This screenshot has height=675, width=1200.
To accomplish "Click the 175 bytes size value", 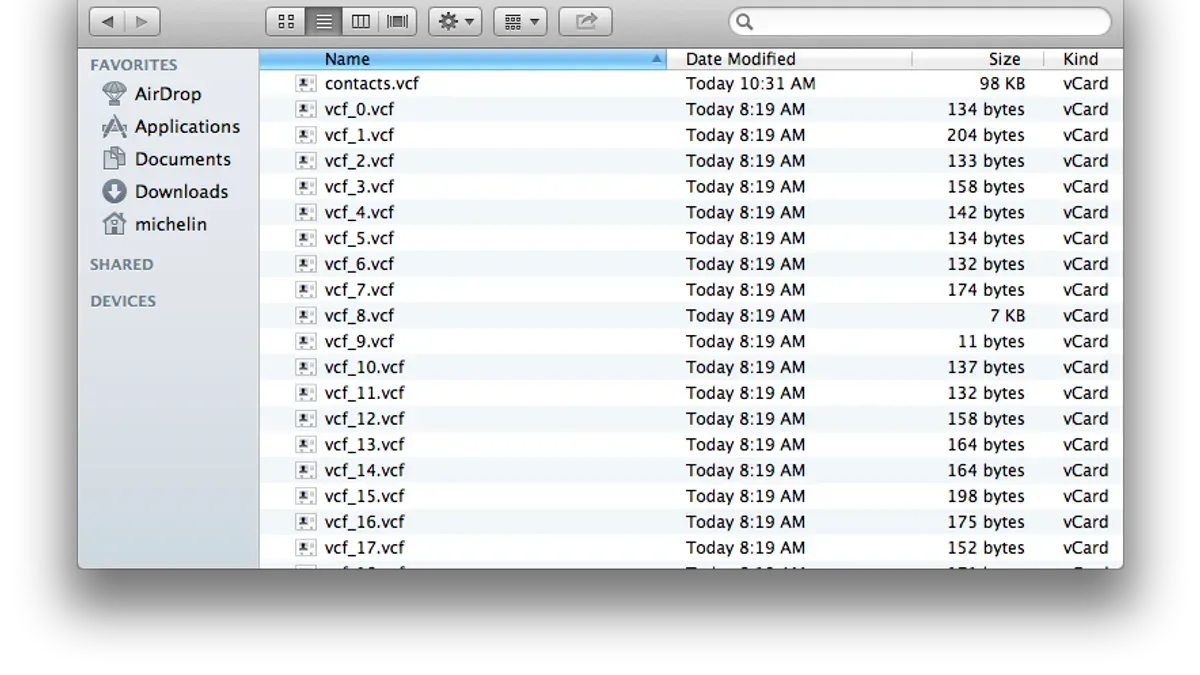I will coord(986,522).
